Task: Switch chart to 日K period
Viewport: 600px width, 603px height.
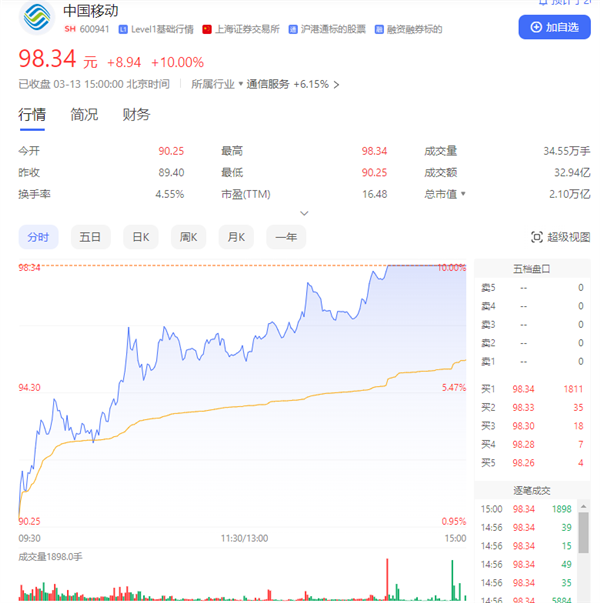Action: (x=141, y=237)
